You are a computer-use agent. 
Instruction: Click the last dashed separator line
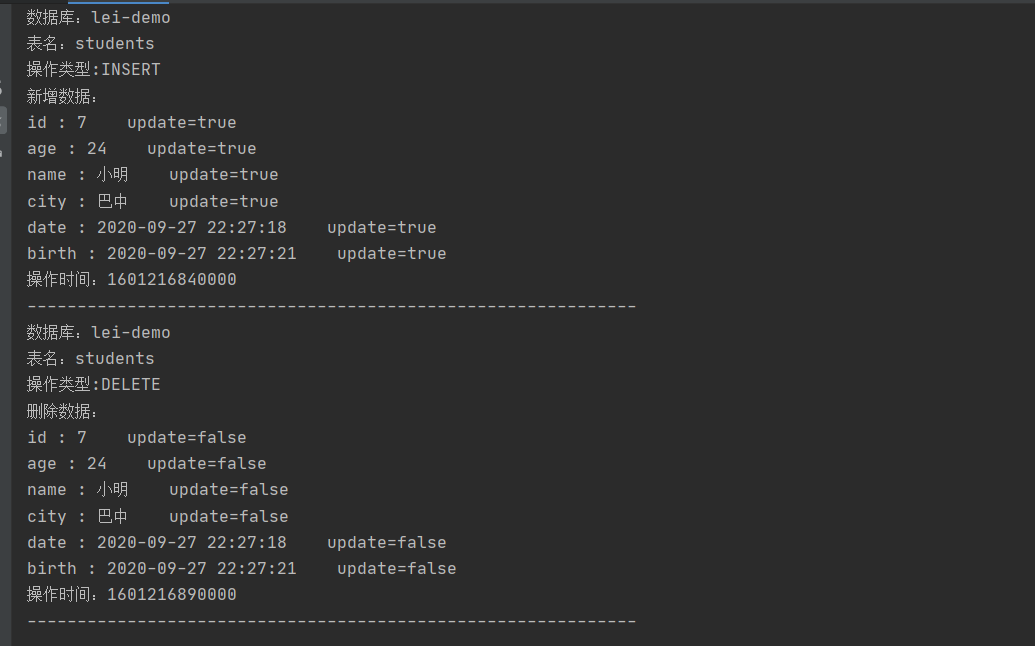pyautogui.click(x=331, y=621)
